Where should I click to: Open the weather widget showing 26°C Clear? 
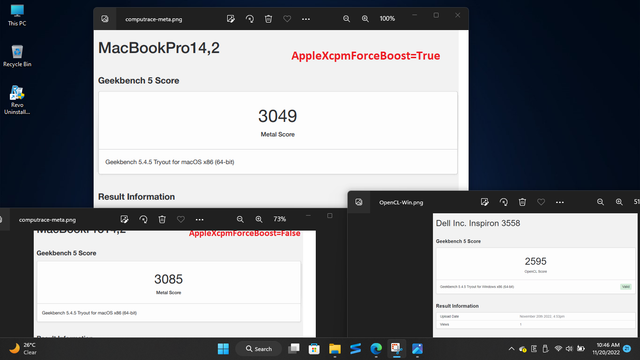(x=23, y=349)
